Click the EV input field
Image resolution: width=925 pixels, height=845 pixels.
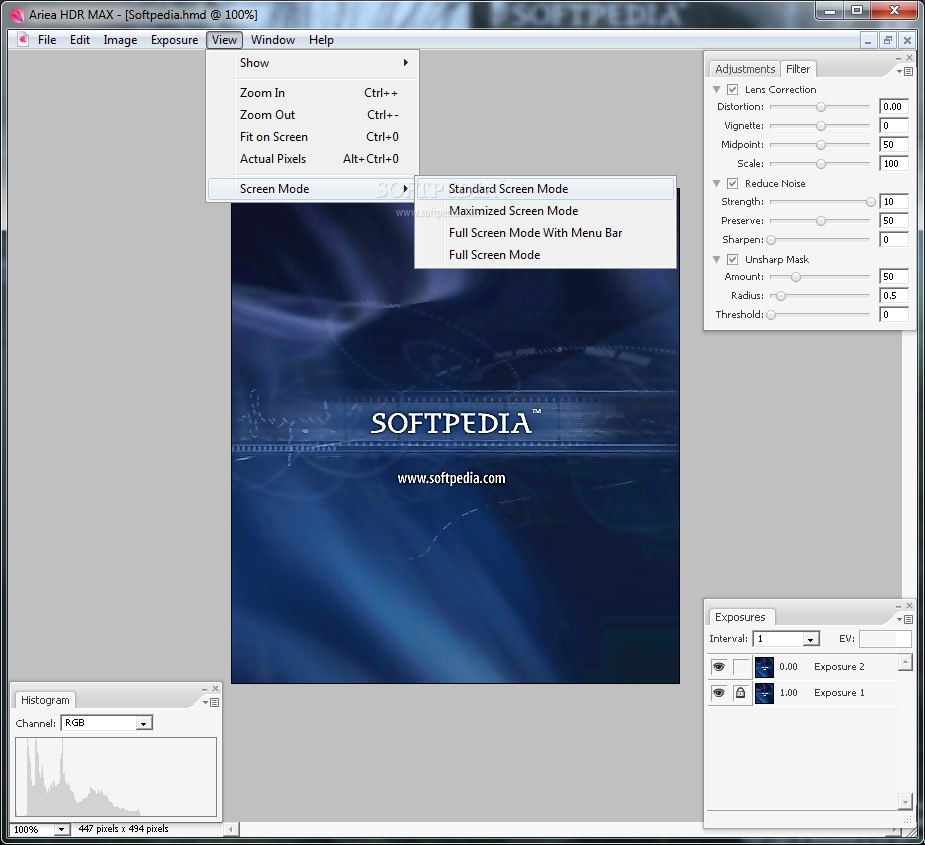[x=884, y=639]
